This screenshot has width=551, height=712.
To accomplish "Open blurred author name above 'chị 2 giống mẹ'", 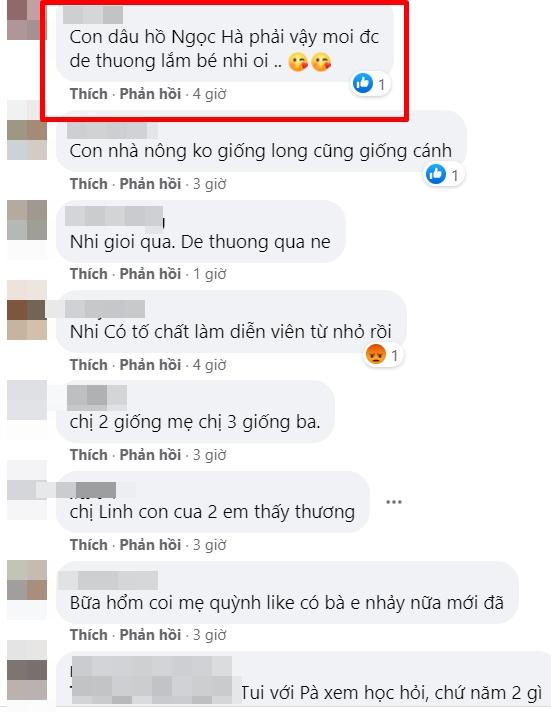I will tap(96, 397).
